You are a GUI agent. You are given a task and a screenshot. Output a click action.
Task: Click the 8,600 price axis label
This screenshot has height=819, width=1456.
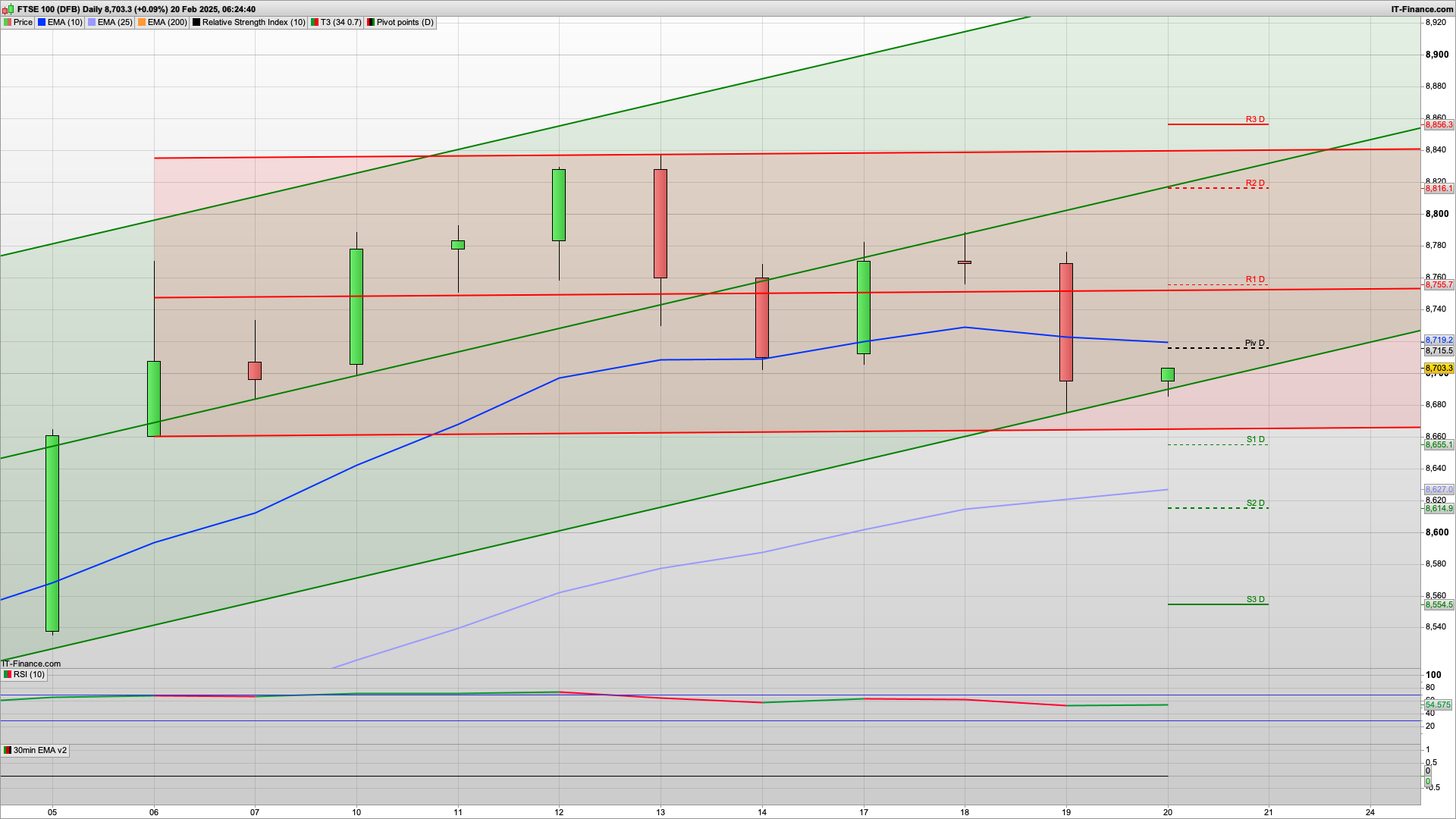[x=1436, y=532]
